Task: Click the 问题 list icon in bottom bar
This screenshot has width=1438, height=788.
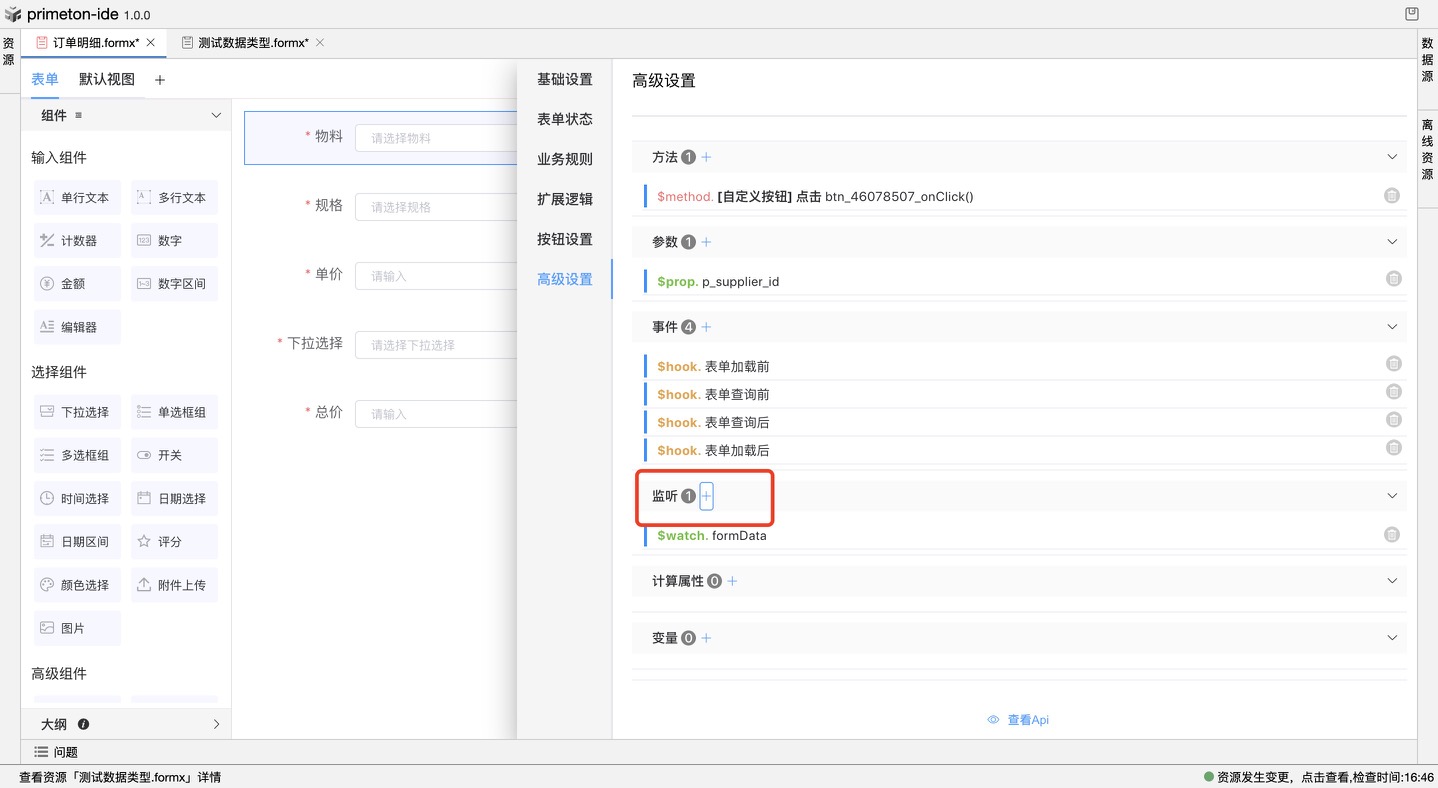Action: pyautogui.click(x=41, y=752)
